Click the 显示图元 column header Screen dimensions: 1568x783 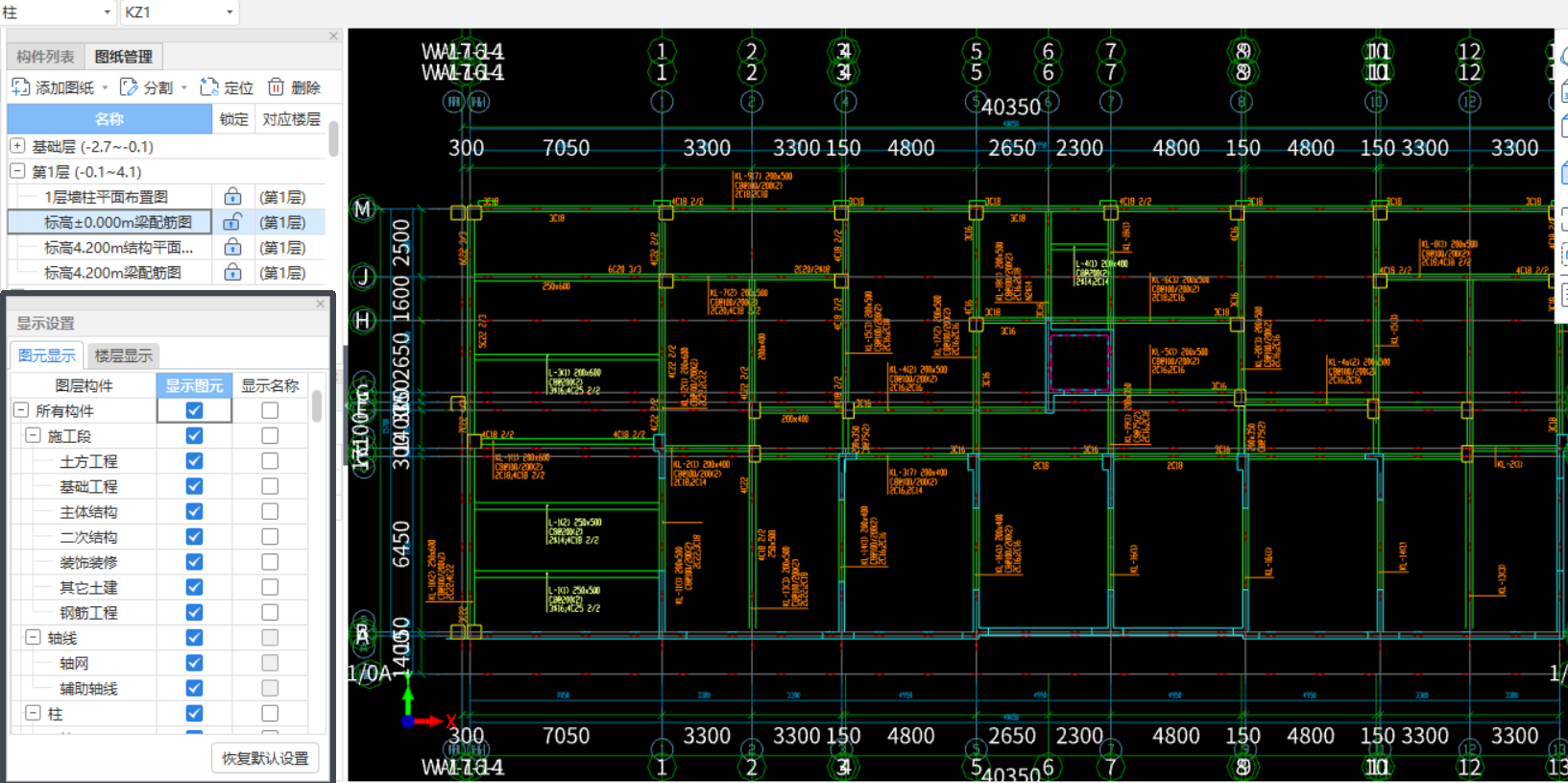point(194,385)
